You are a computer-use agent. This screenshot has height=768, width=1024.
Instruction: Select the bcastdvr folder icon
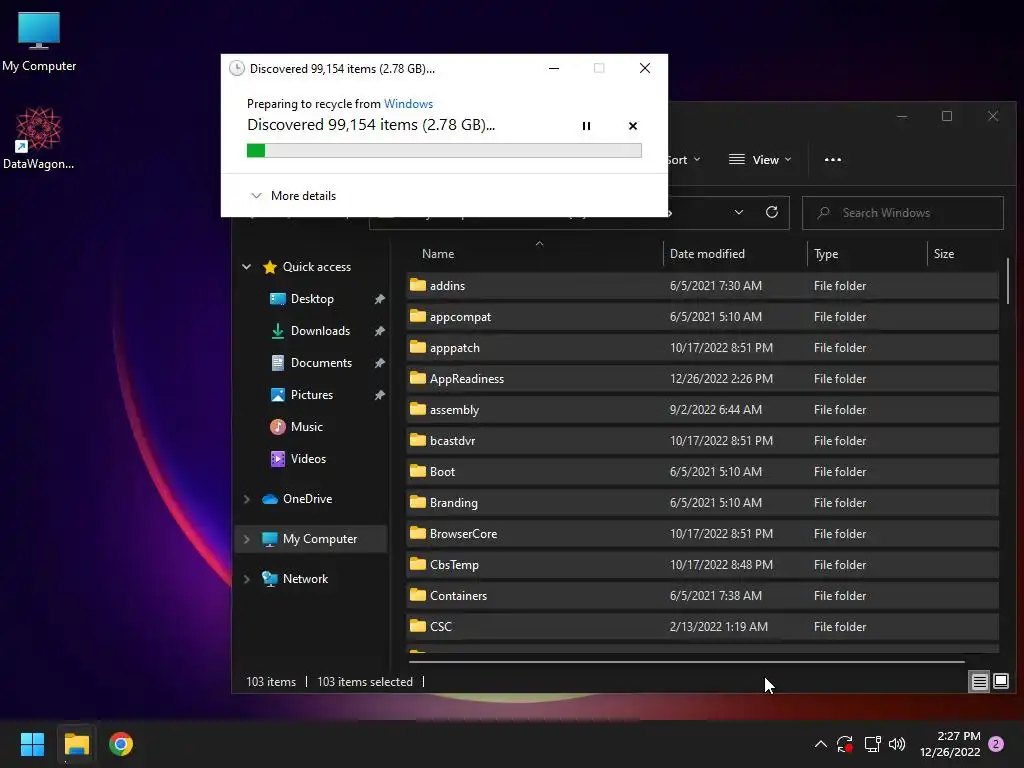[418, 440]
